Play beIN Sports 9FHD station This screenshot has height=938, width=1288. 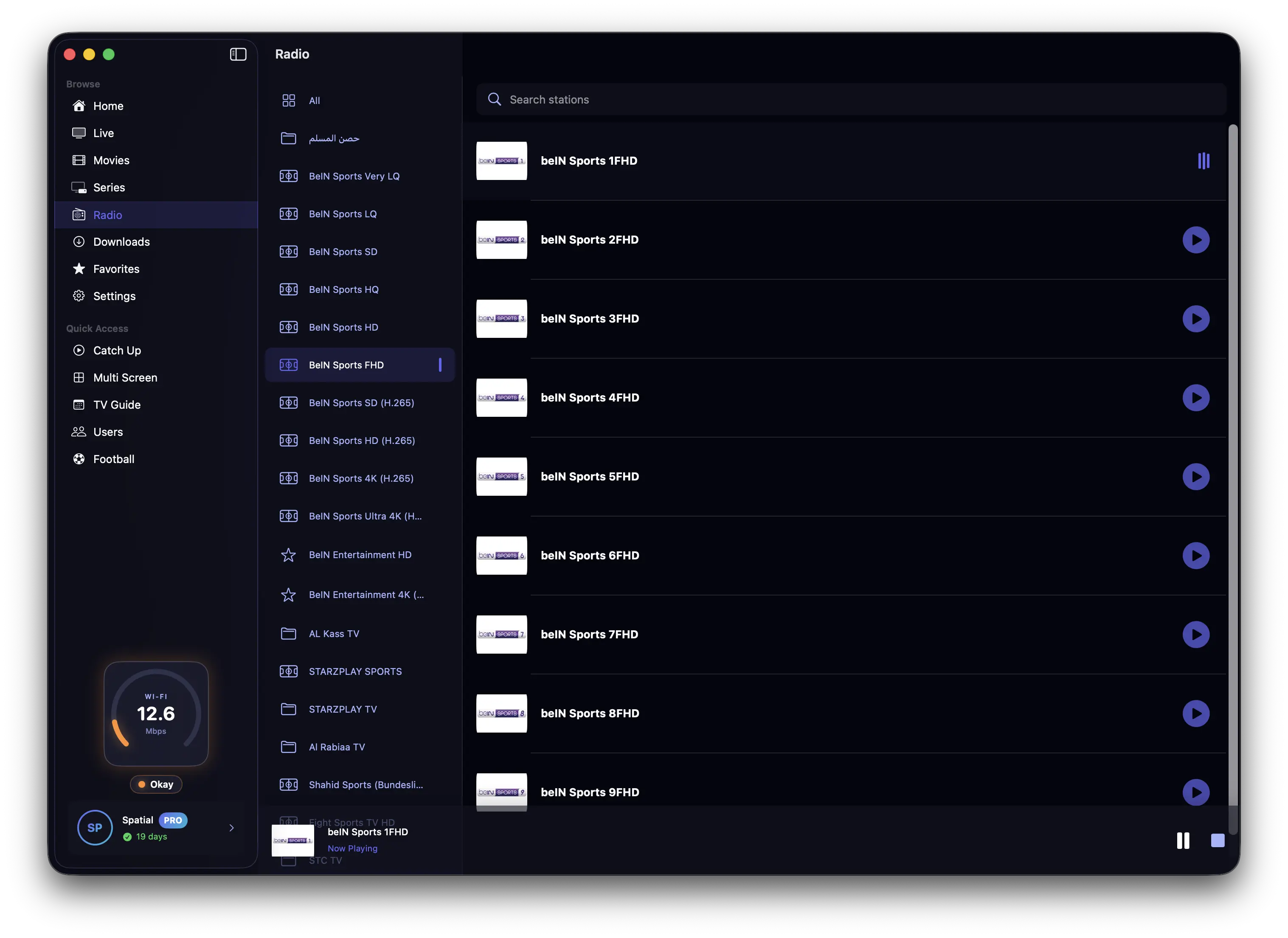pyautogui.click(x=1196, y=792)
